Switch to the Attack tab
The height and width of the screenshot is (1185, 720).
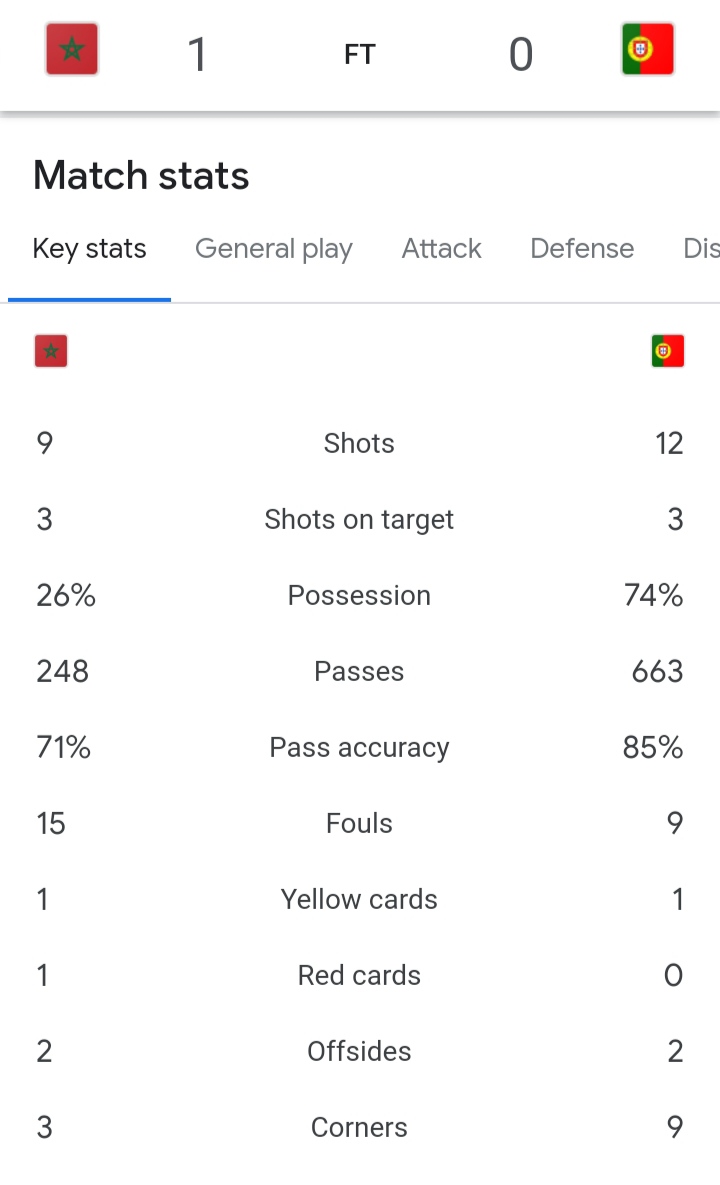coord(441,249)
